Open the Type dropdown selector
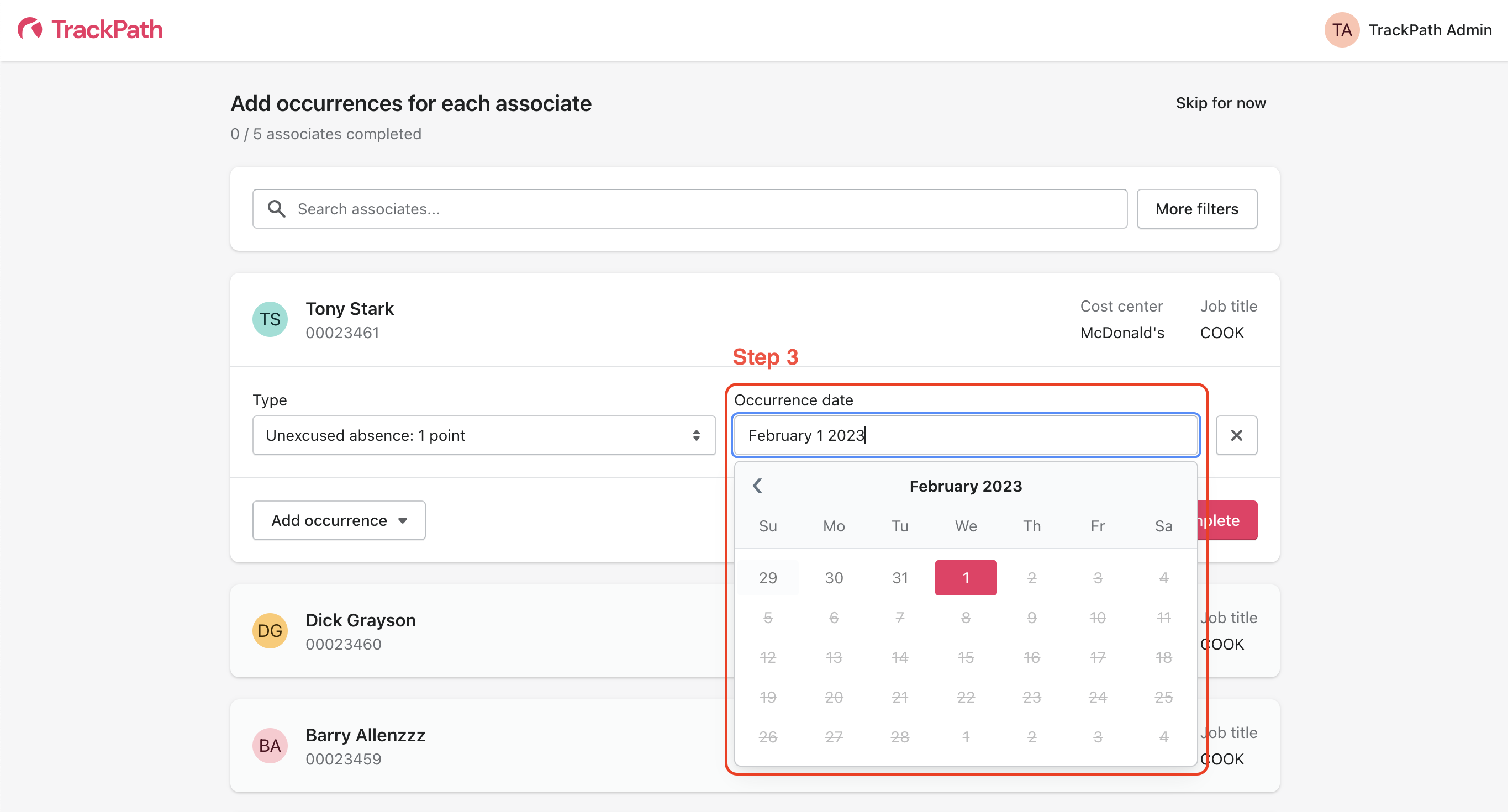The width and height of the screenshot is (1508, 812). (483, 436)
